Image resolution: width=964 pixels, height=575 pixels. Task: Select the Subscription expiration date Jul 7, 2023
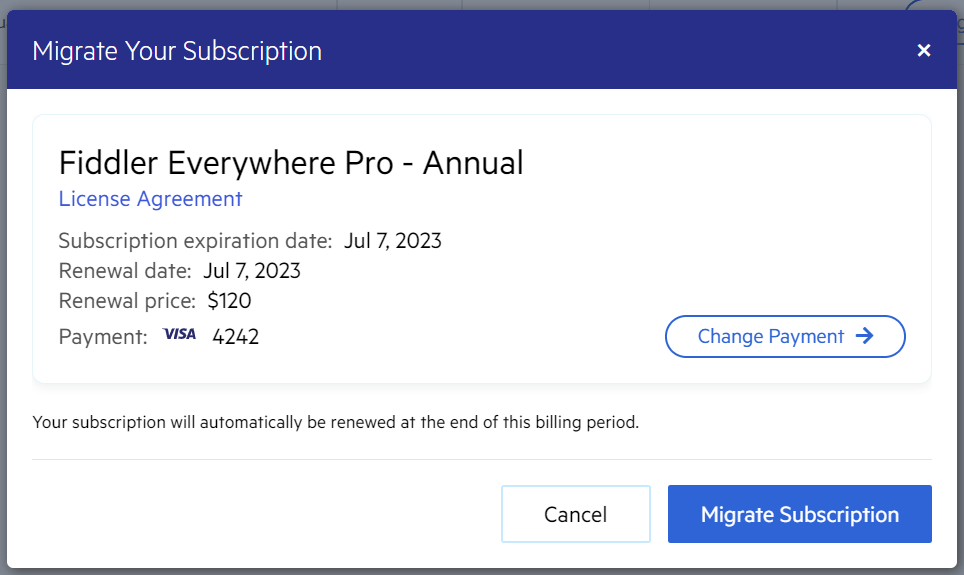click(393, 241)
